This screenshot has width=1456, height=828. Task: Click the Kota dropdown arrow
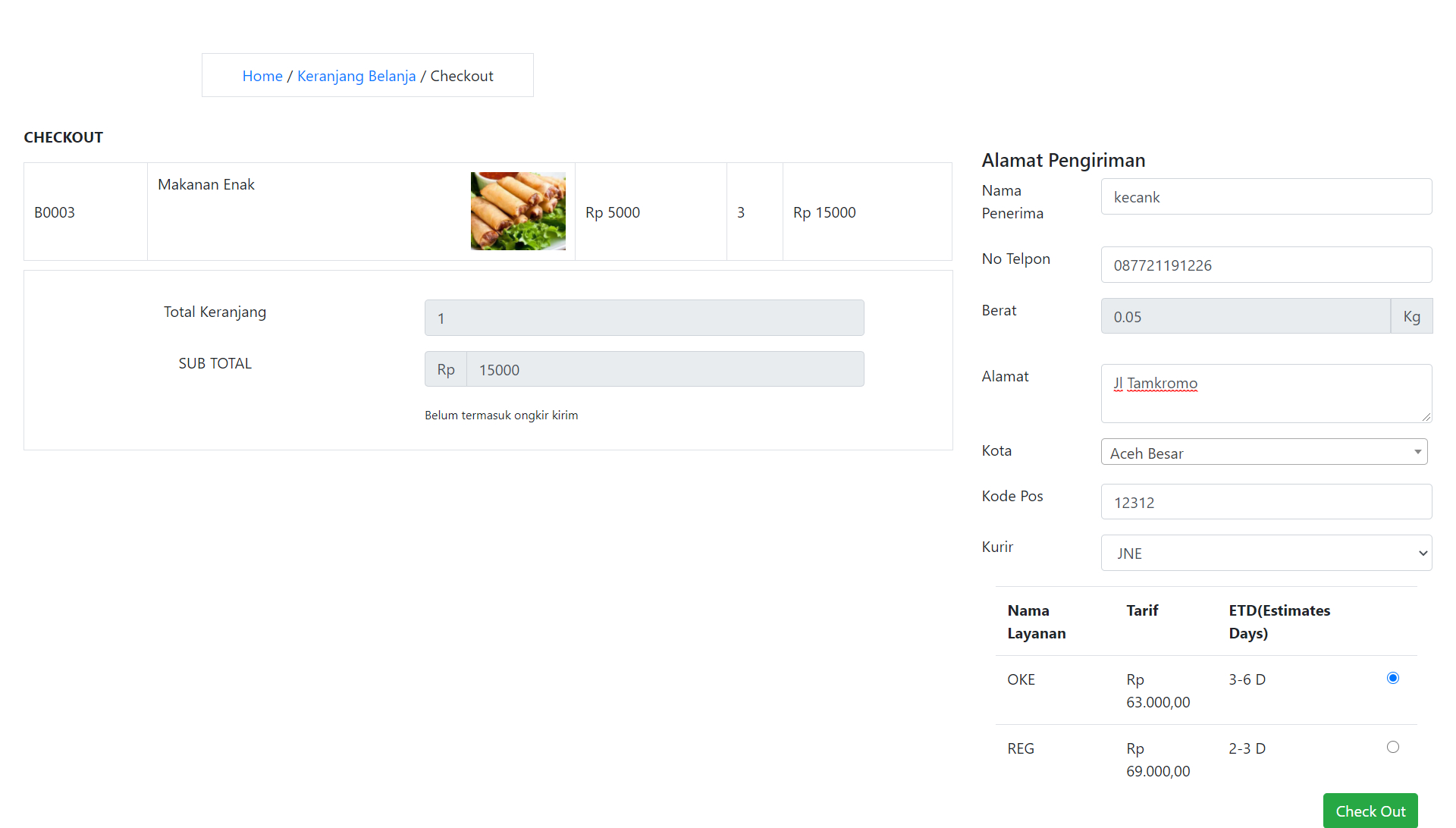click(x=1417, y=452)
